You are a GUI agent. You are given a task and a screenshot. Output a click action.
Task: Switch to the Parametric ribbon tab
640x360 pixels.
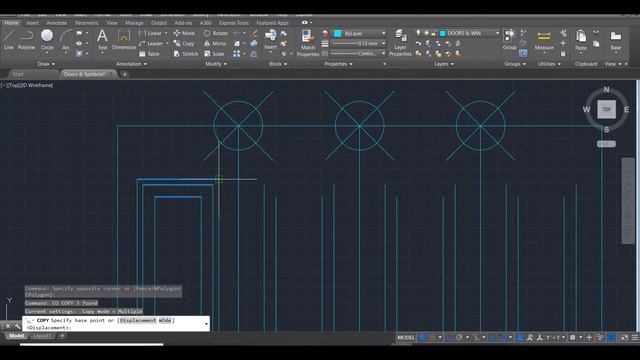87,23
